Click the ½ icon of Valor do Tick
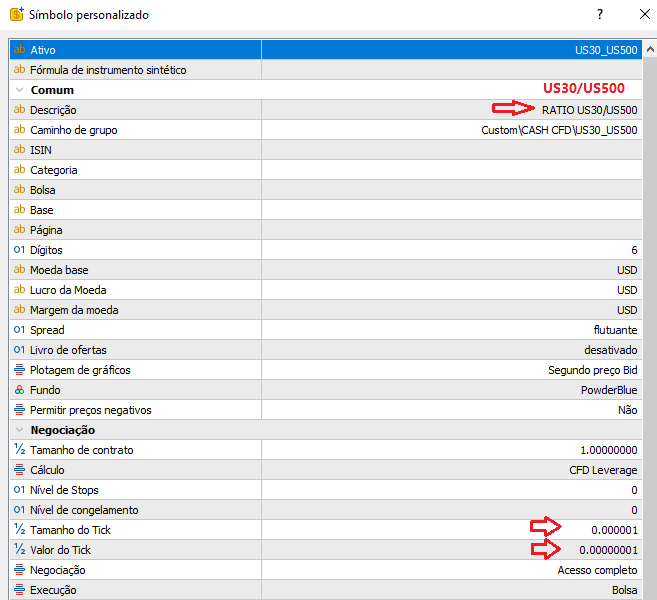The image size is (657, 600). point(19,550)
